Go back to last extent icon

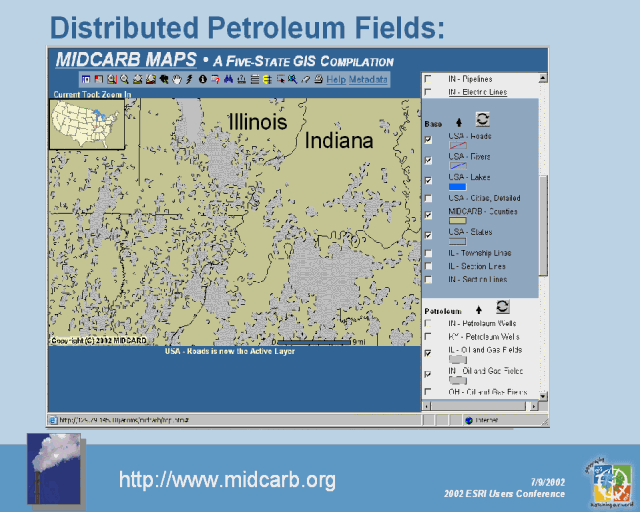pyautogui.click(x=164, y=79)
